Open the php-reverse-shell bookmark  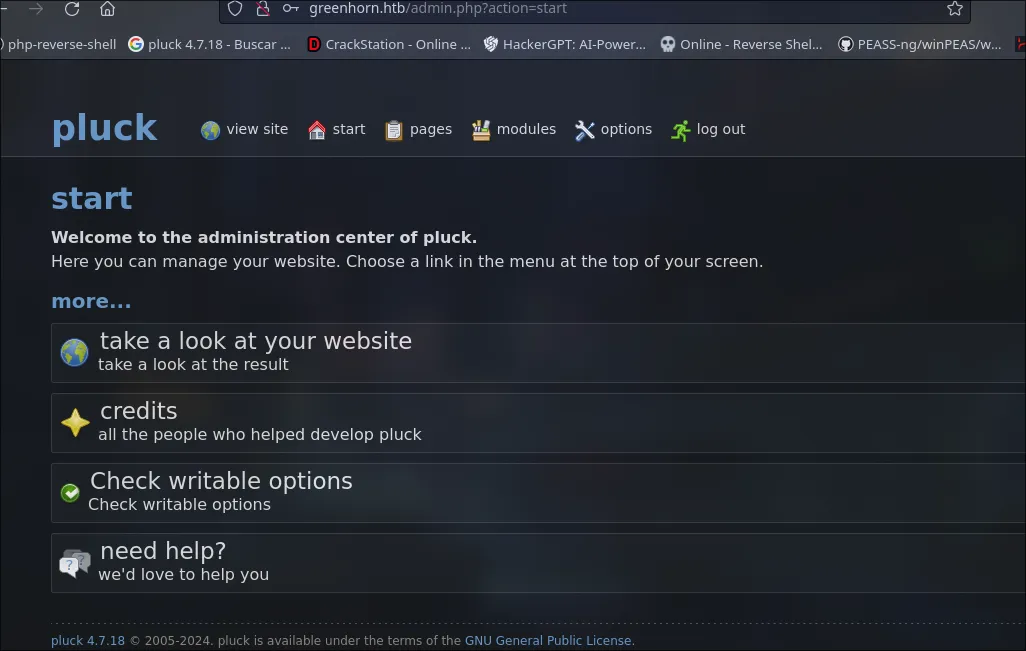tap(59, 44)
